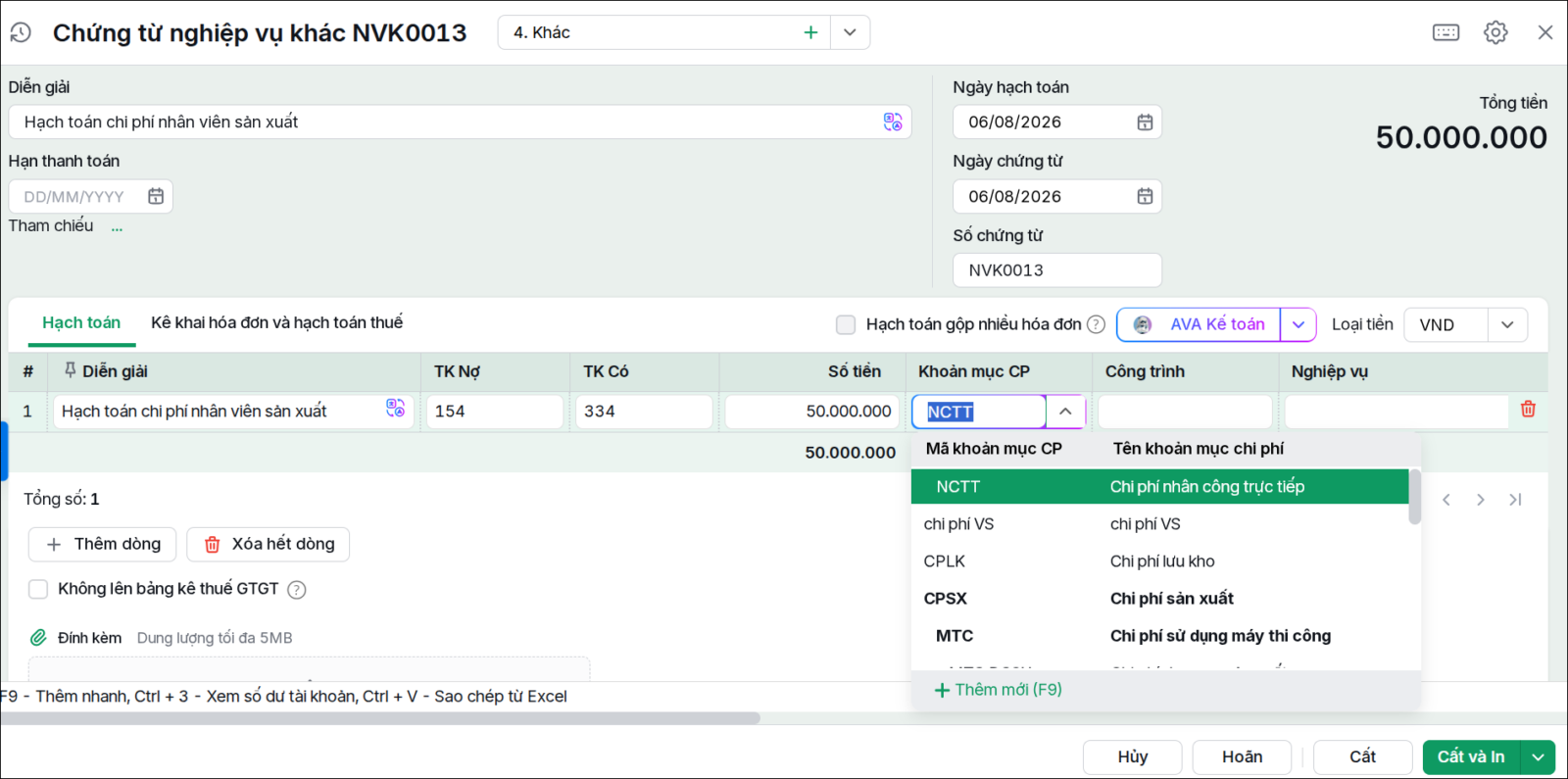This screenshot has height=779, width=1568.
Task: Click the Hoãn button
Action: click(1242, 756)
